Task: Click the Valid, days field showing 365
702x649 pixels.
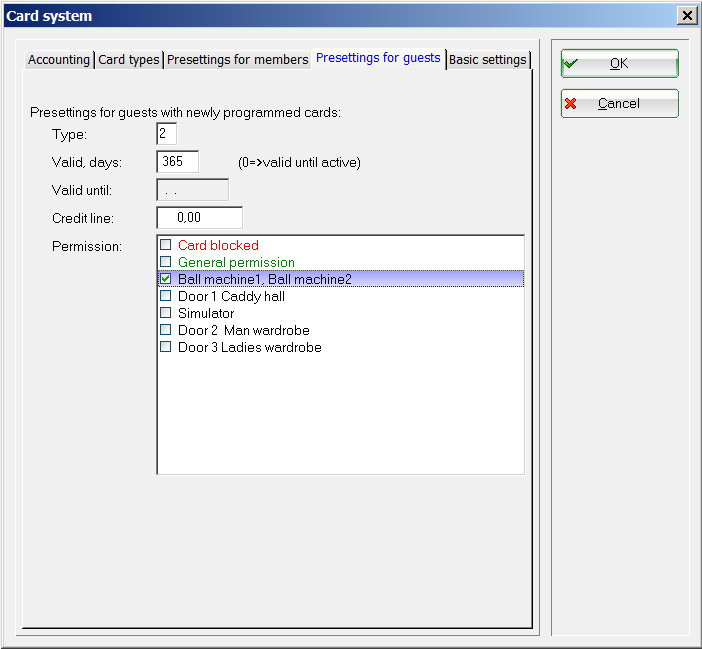Action: click(x=178, y=162)
